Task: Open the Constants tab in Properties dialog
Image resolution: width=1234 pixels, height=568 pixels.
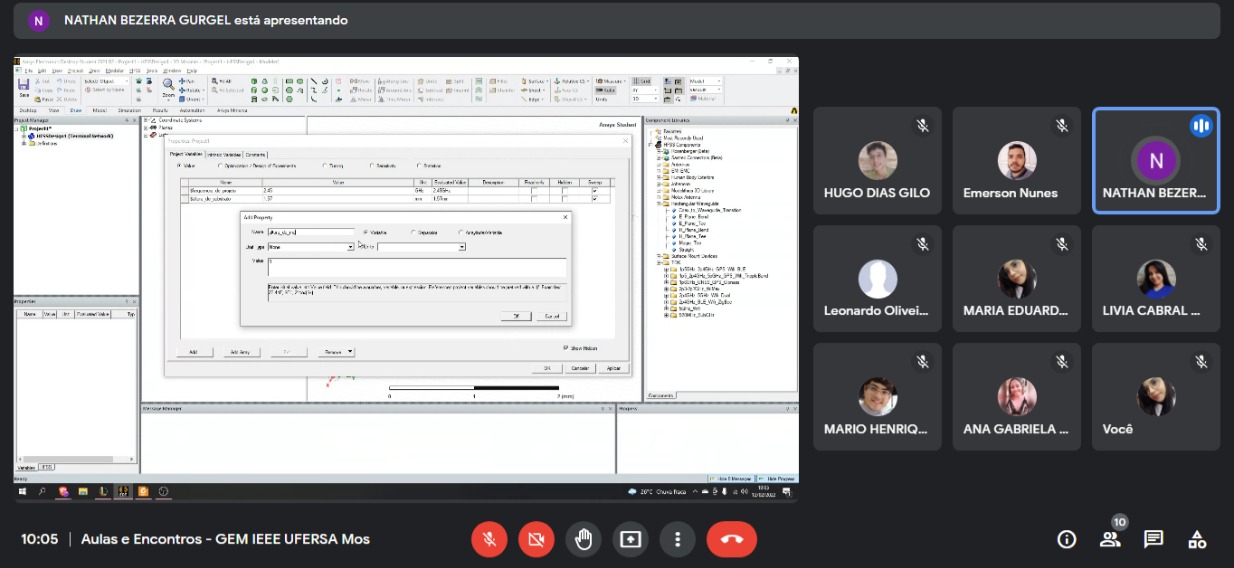Action: click(255, 154)
